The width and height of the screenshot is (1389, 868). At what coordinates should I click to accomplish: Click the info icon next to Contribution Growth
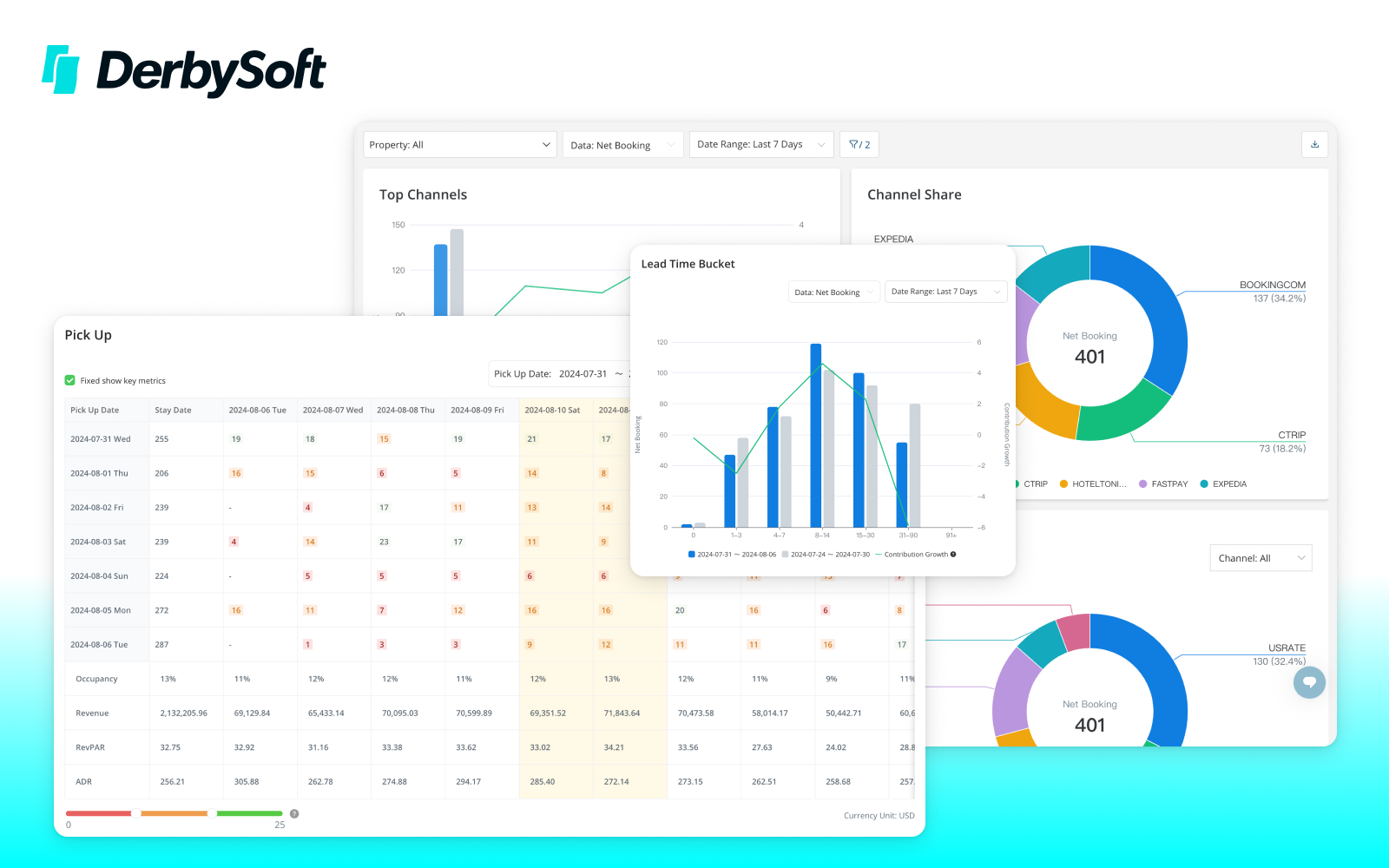(953, 555)
